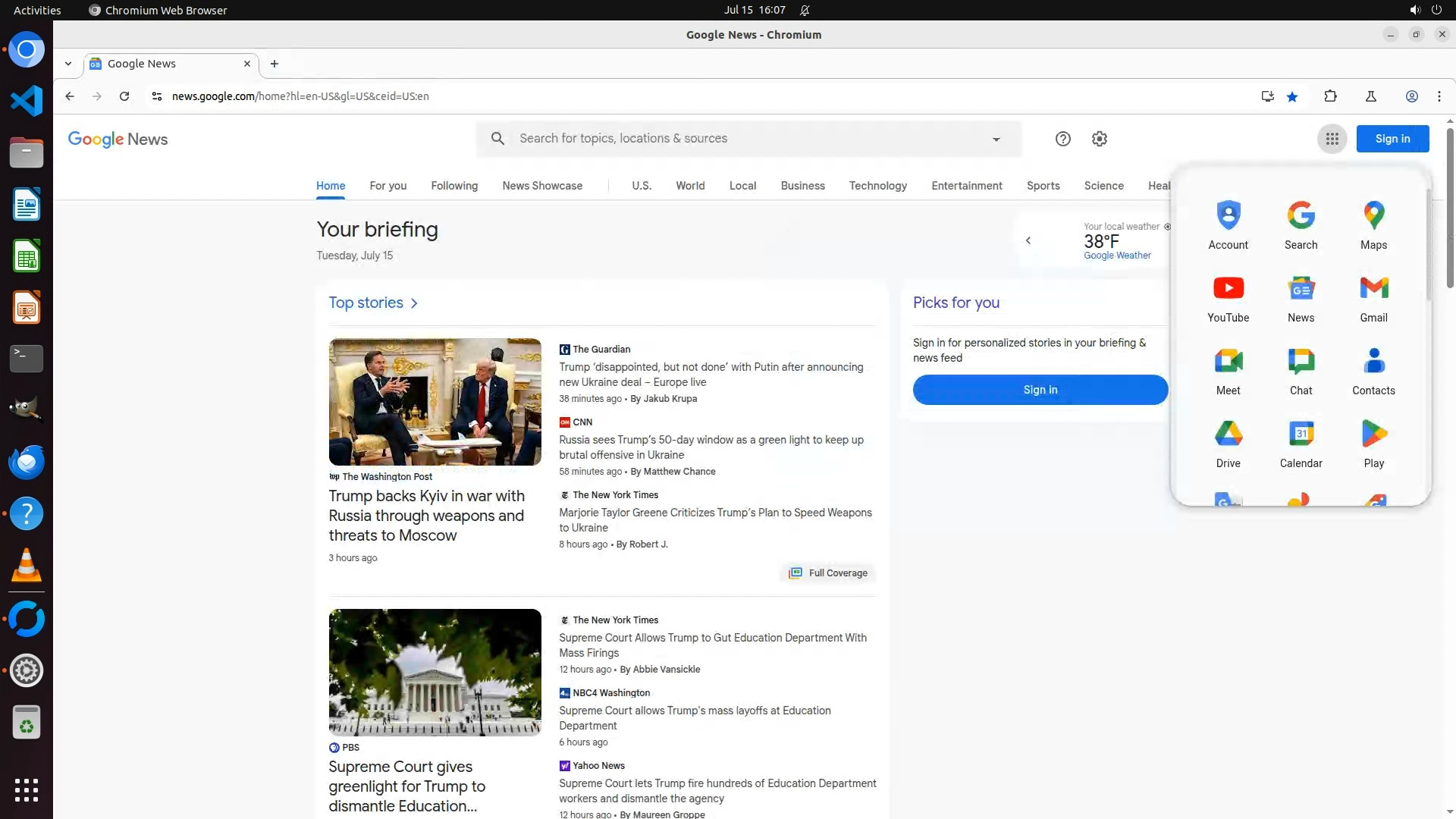Open Google Calendar app icon
This screenshot has width=1456, height=819.
pos(1301,444)
